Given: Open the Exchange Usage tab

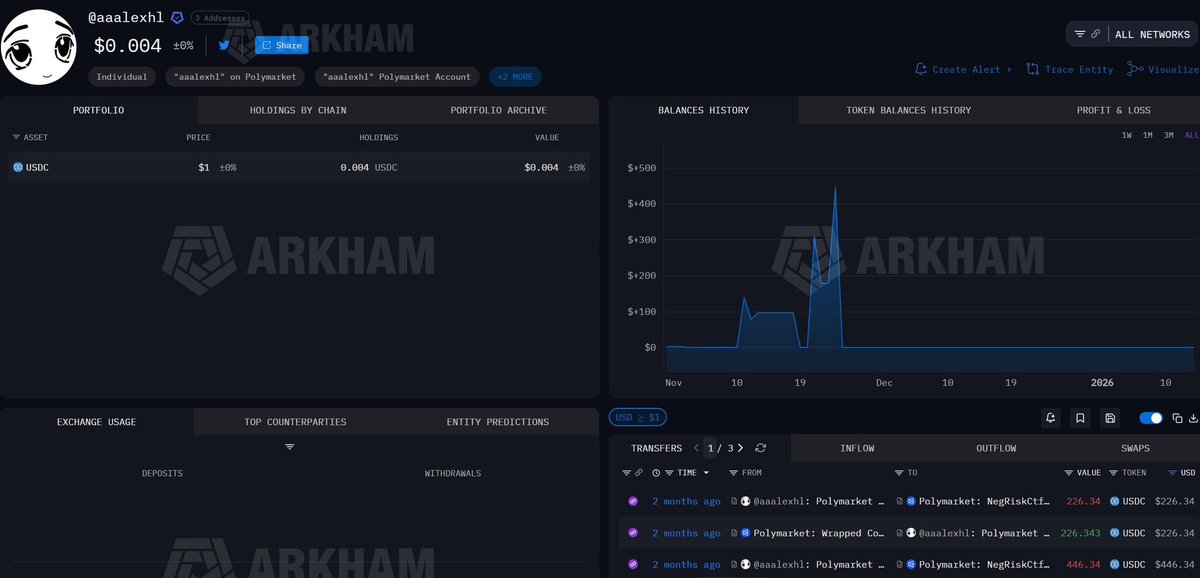Looking at the screenshot, I should coord(96,422).
